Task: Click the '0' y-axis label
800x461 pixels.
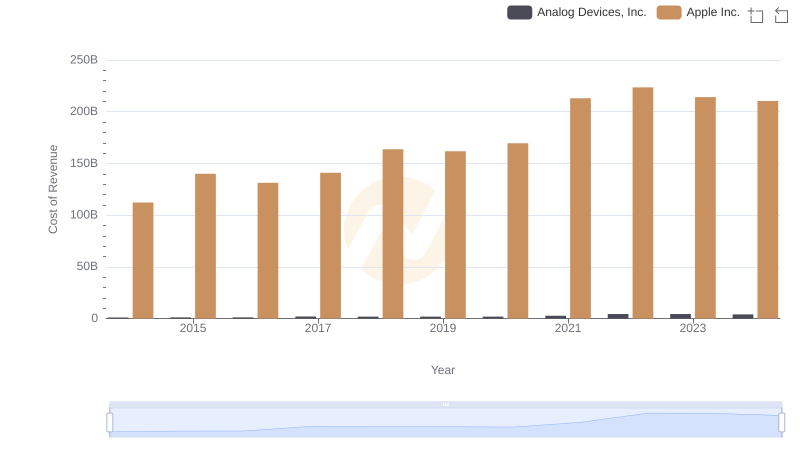Action: point(94,319)
